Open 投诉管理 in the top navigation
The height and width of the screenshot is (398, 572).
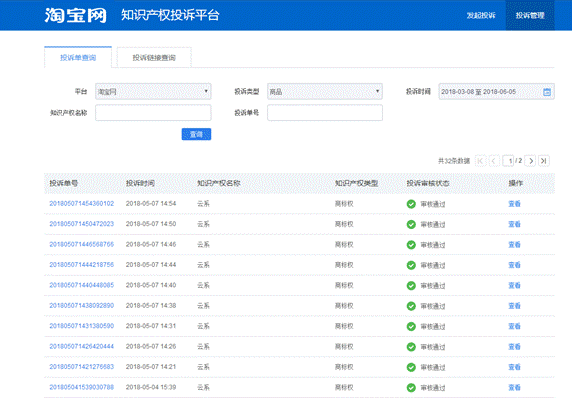tap(530, 15)
